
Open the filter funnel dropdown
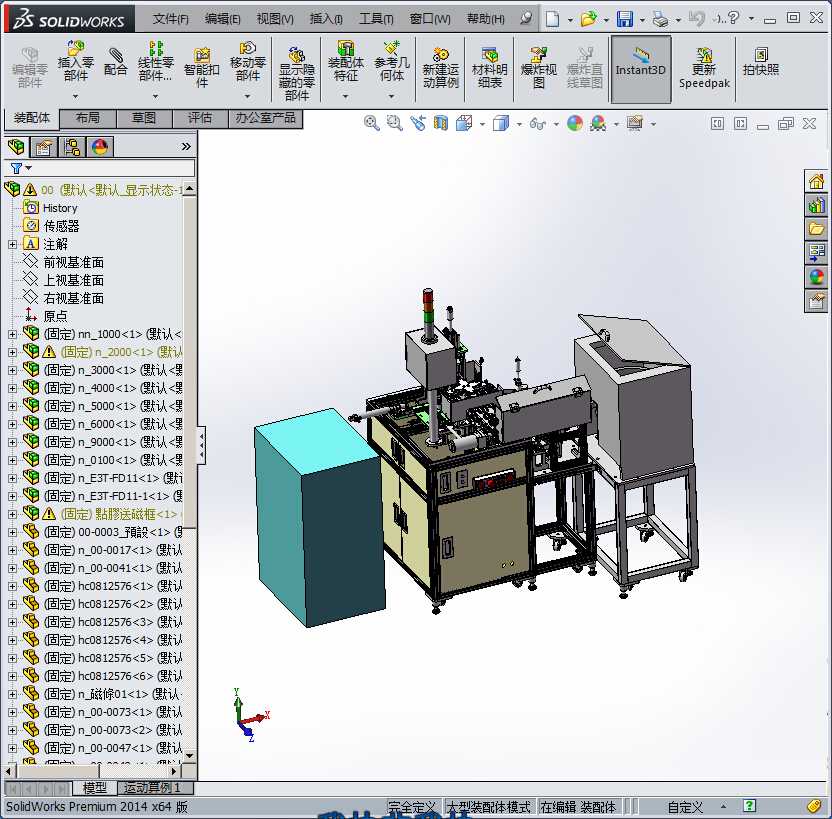(x=21, y=168)
